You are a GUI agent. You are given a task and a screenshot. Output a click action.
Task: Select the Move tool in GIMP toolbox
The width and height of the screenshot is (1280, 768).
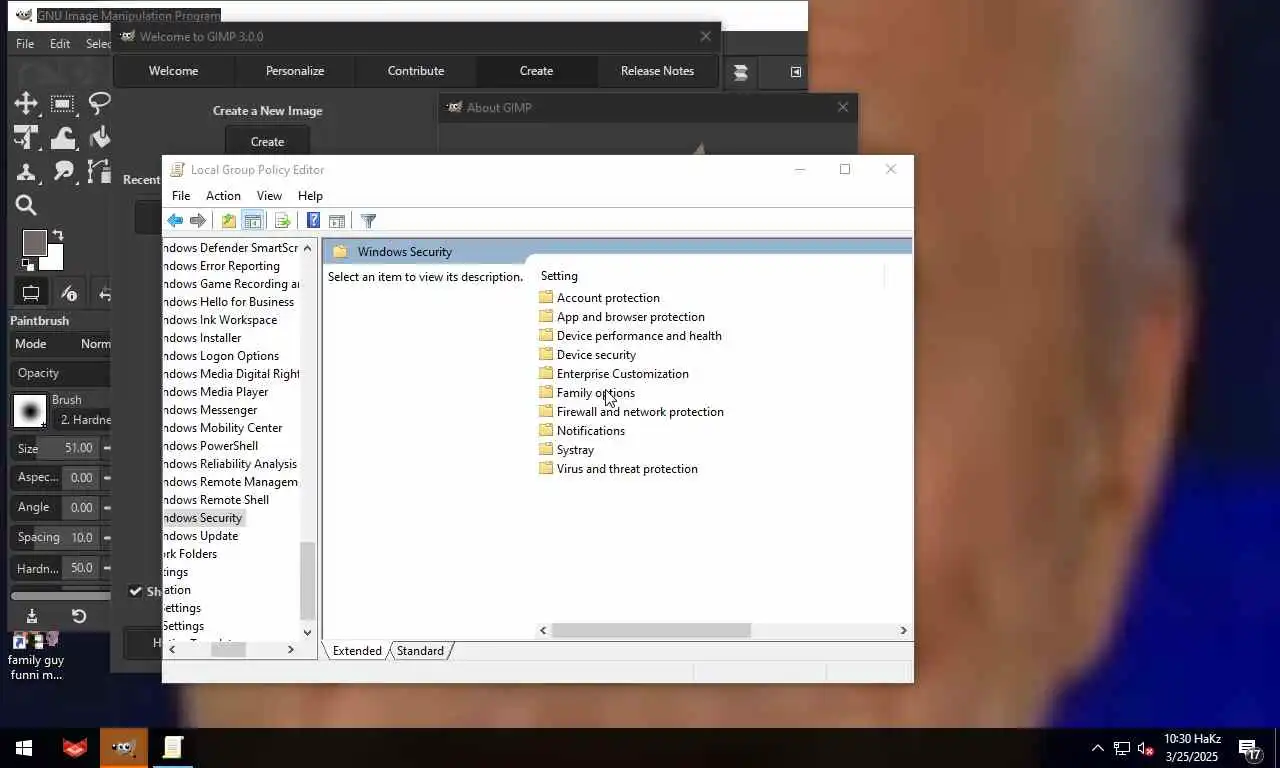pyautogui.click(x=26, y=103)
